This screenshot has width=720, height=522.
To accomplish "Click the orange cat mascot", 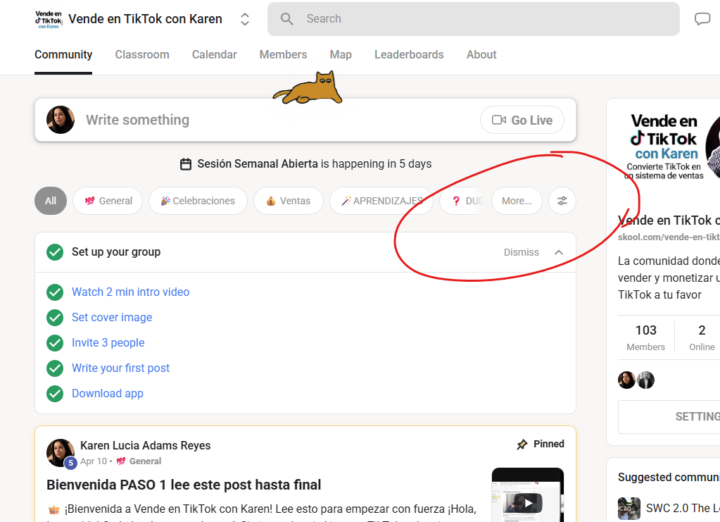I will (x=308, y=88).
